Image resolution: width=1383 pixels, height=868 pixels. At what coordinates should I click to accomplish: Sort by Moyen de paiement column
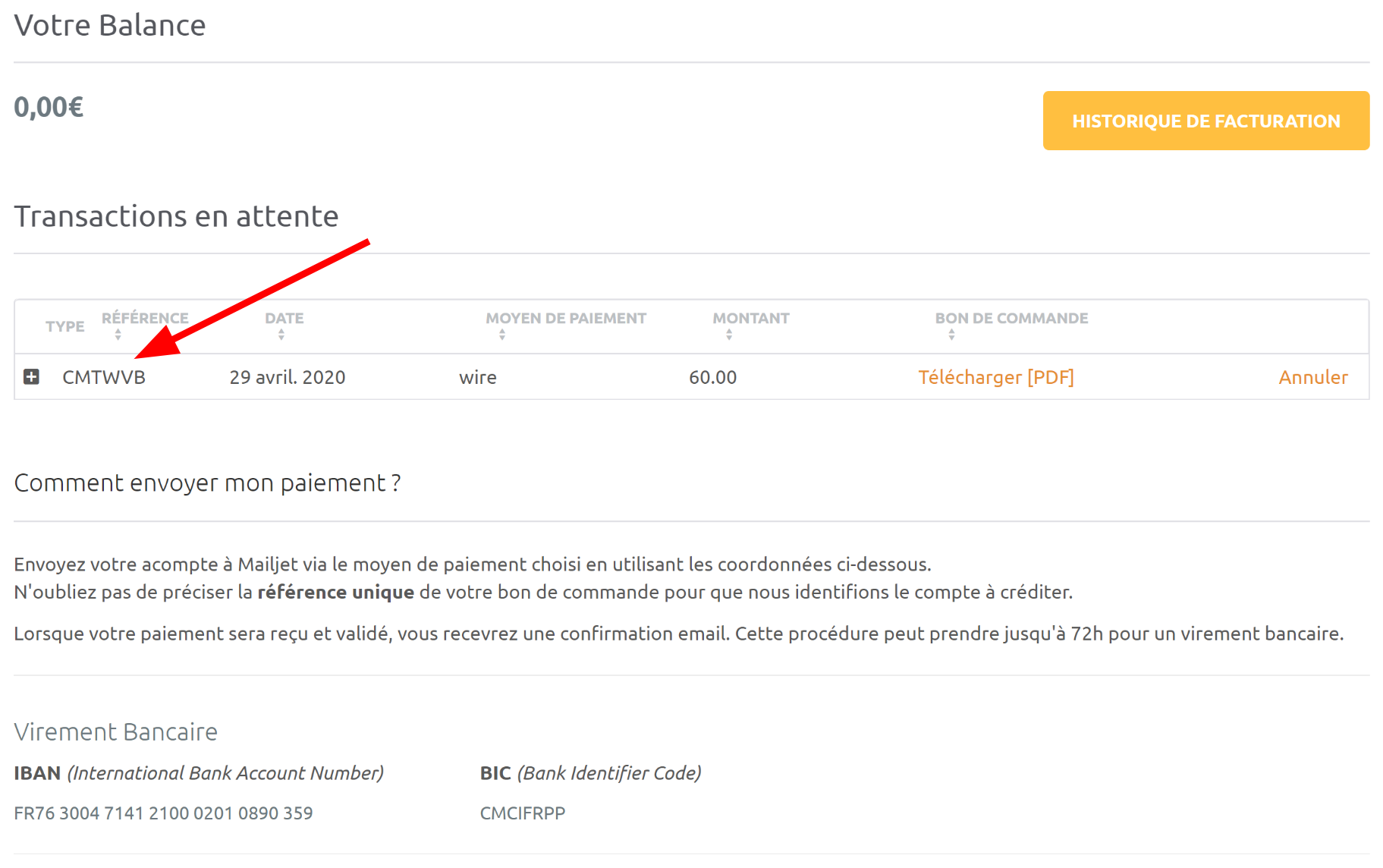(566, 325)
